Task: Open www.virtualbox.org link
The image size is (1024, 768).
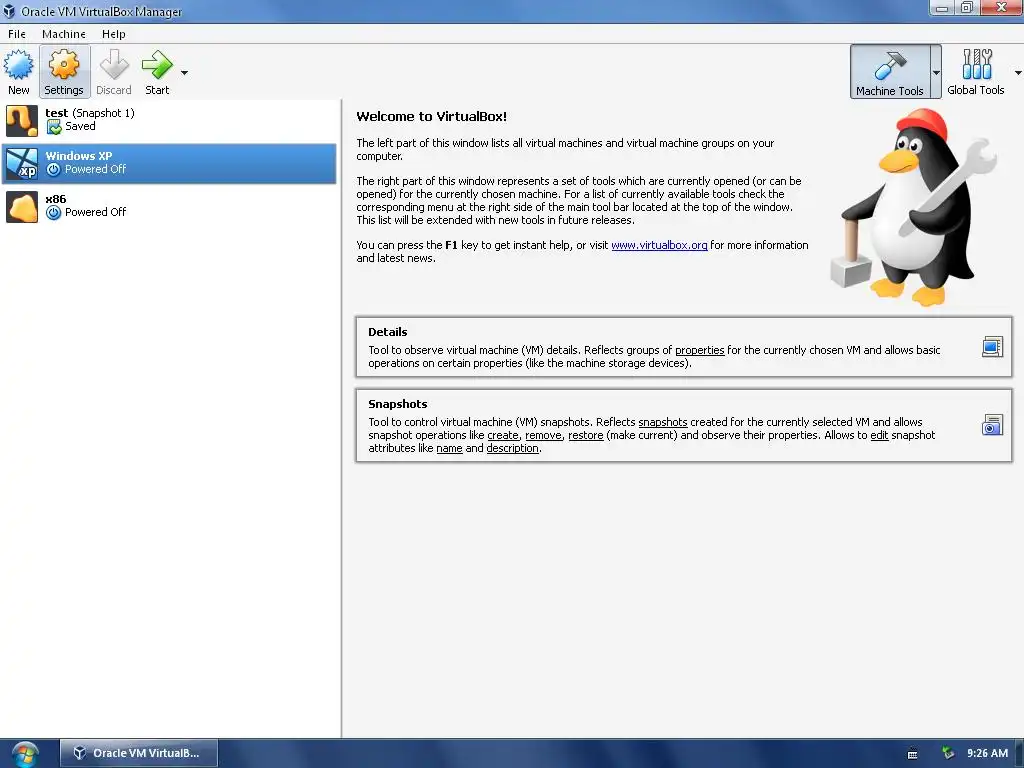Action: (659, 245)
